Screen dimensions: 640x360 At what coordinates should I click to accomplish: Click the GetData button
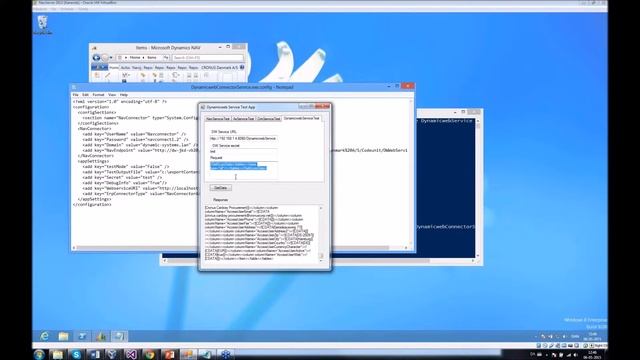(x=220, y=188)
